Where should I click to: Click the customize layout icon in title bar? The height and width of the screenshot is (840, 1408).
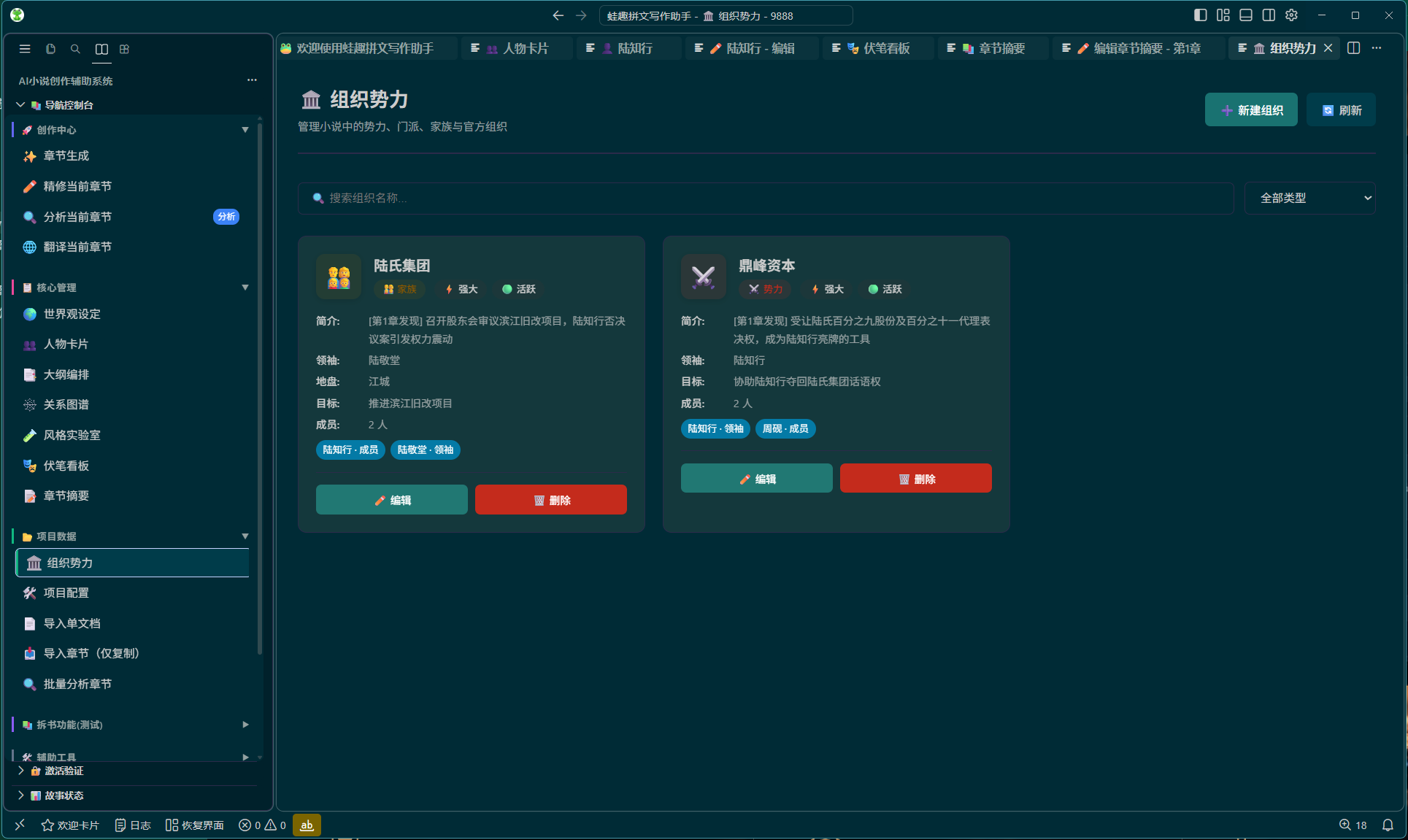pos(1223,15)
